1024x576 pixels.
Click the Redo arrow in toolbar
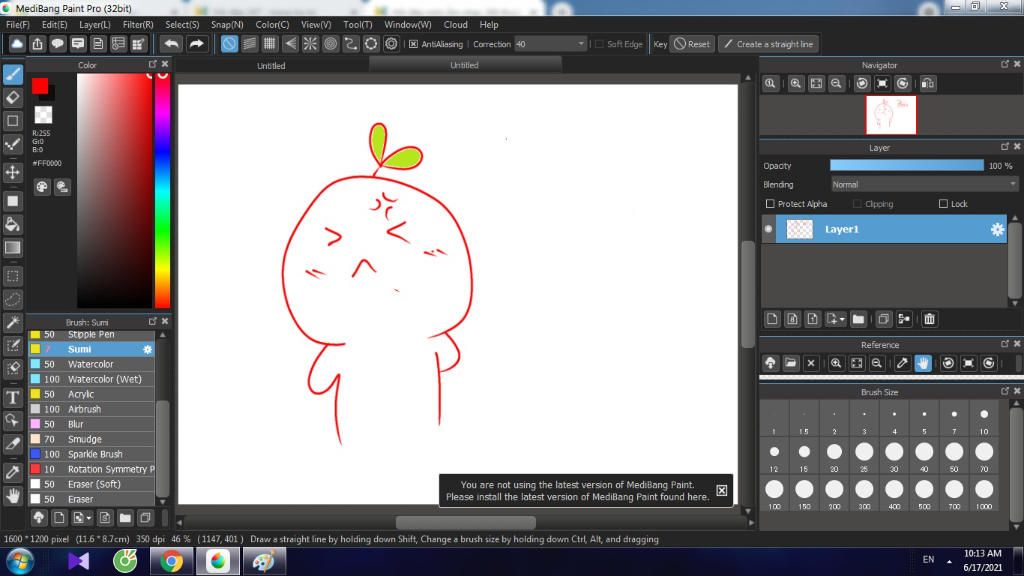(x=196, y=44)
